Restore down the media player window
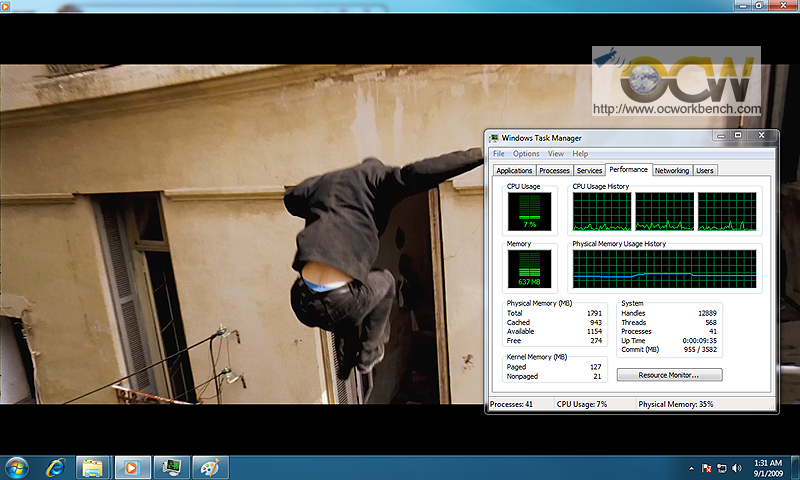The height and width of the screenshot is (480, 800). pyautogui.click(x=759, y=6)
